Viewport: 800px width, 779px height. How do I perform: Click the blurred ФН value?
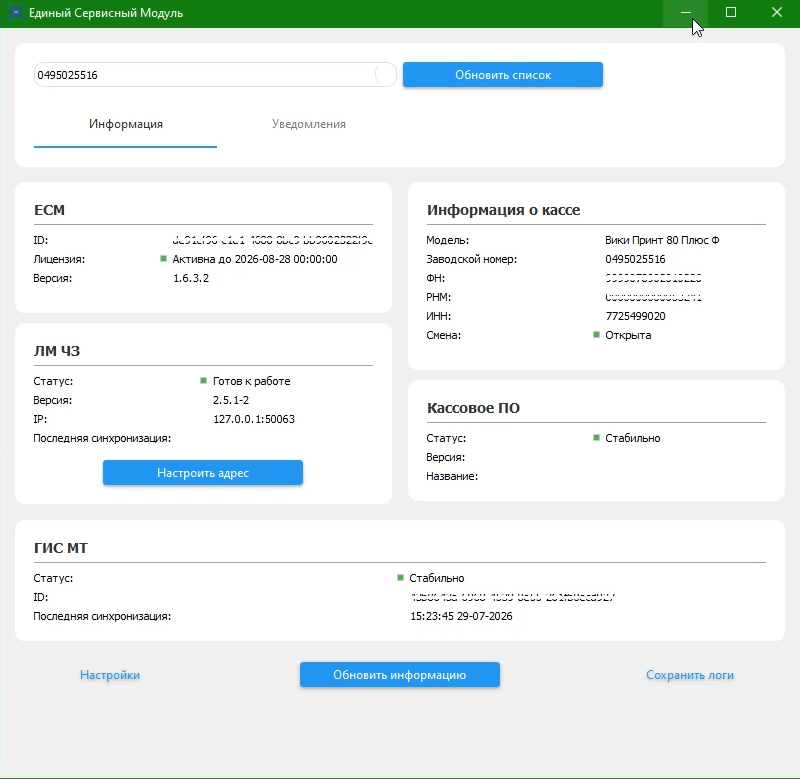[x=653, y=278]
